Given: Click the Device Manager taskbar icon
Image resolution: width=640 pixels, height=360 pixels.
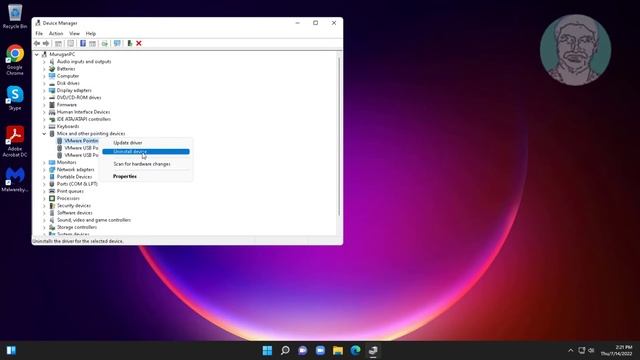Looking at the screenshot, I should tap(373, 350).
